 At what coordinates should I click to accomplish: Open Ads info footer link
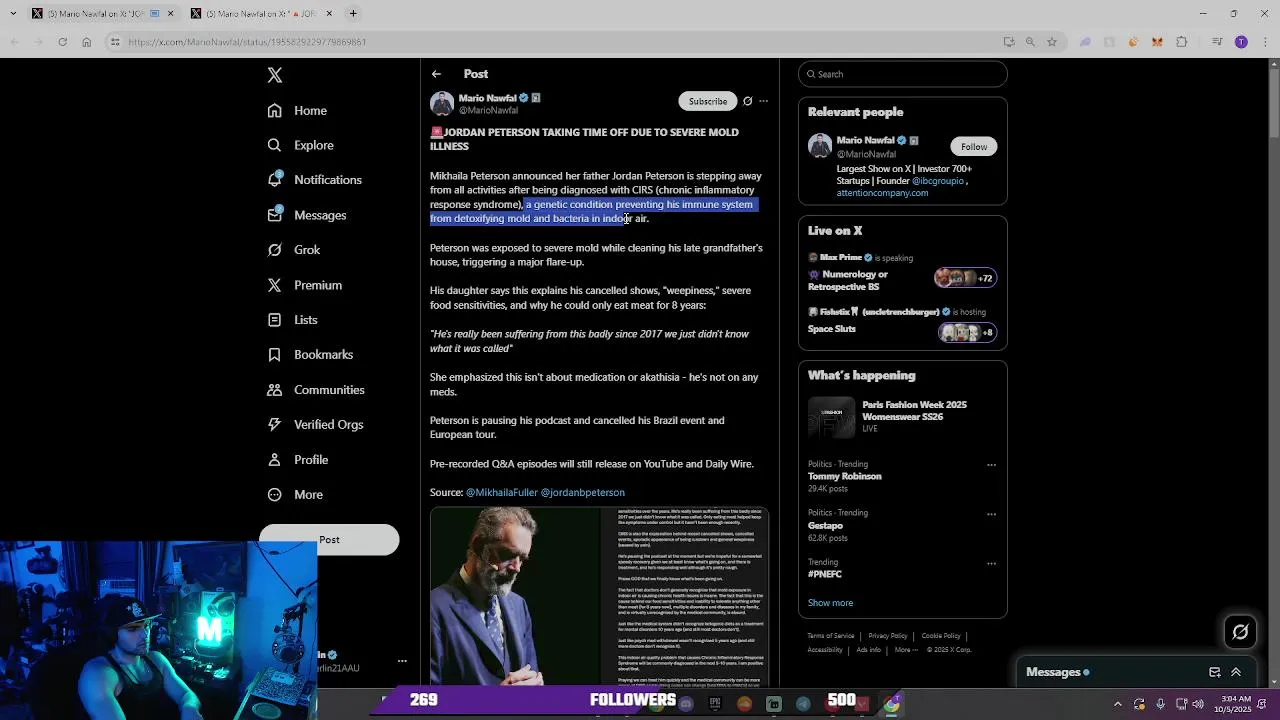868,650
